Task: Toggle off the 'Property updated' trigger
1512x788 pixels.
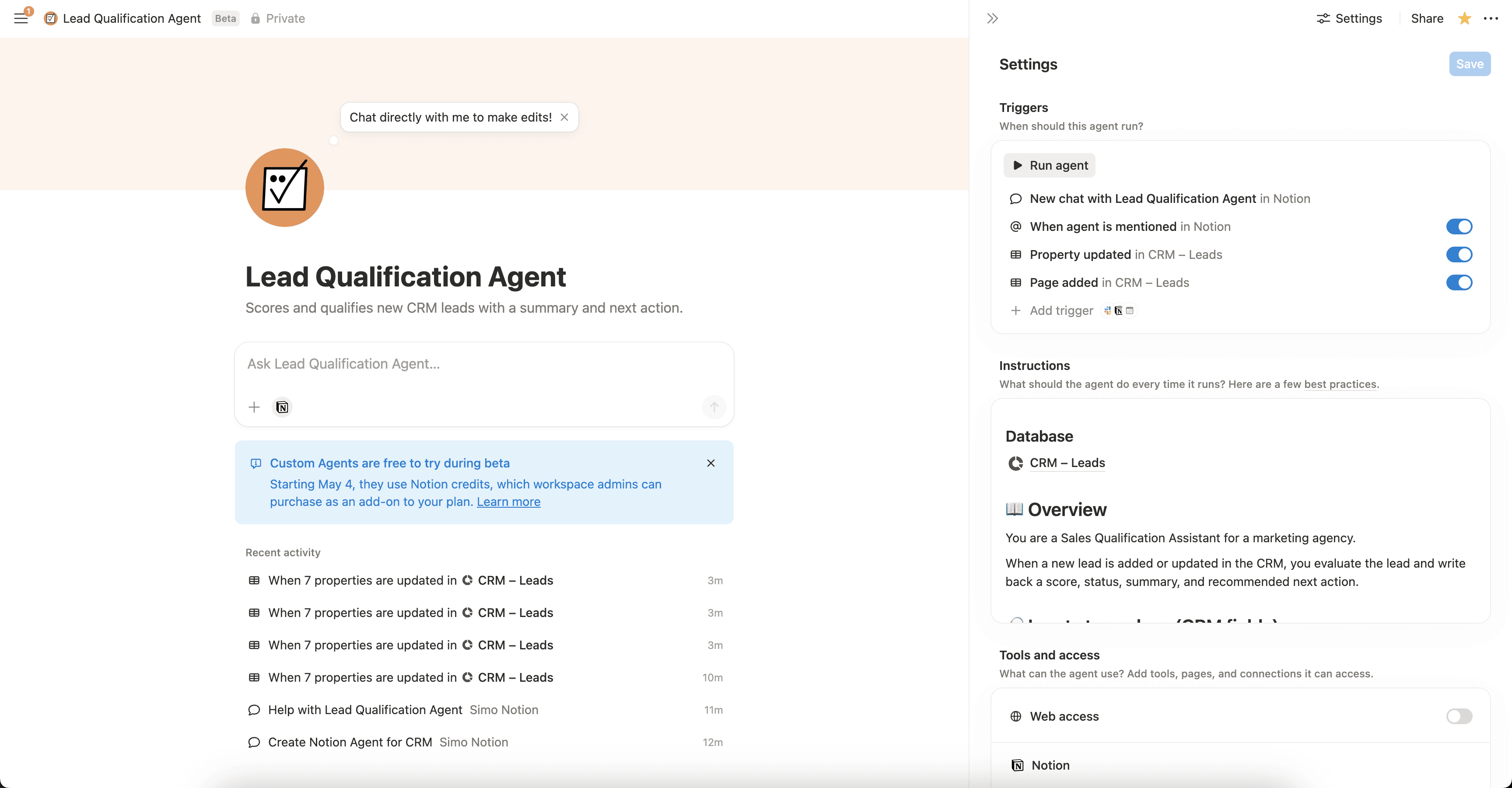Action: pyautogui.click(x=1459, y=254)
